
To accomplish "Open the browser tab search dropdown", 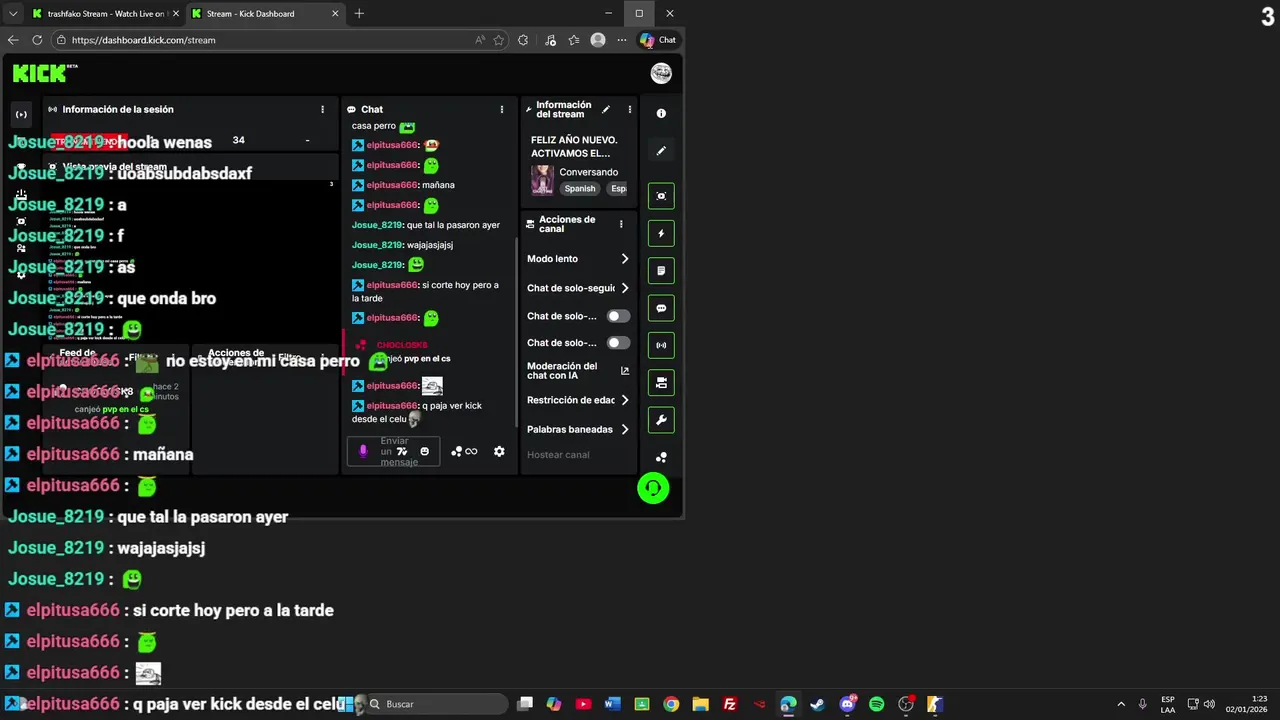I will tap(13, 14).
